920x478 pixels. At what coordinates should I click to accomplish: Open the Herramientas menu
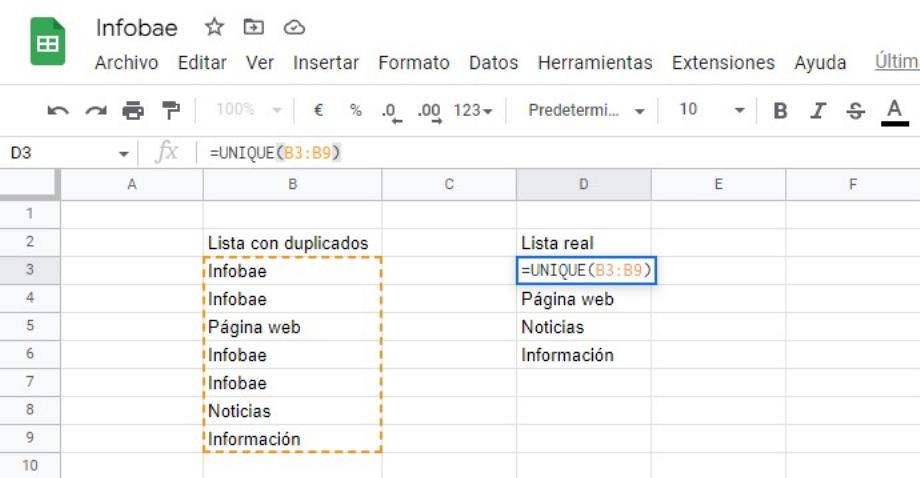point(595,62)
